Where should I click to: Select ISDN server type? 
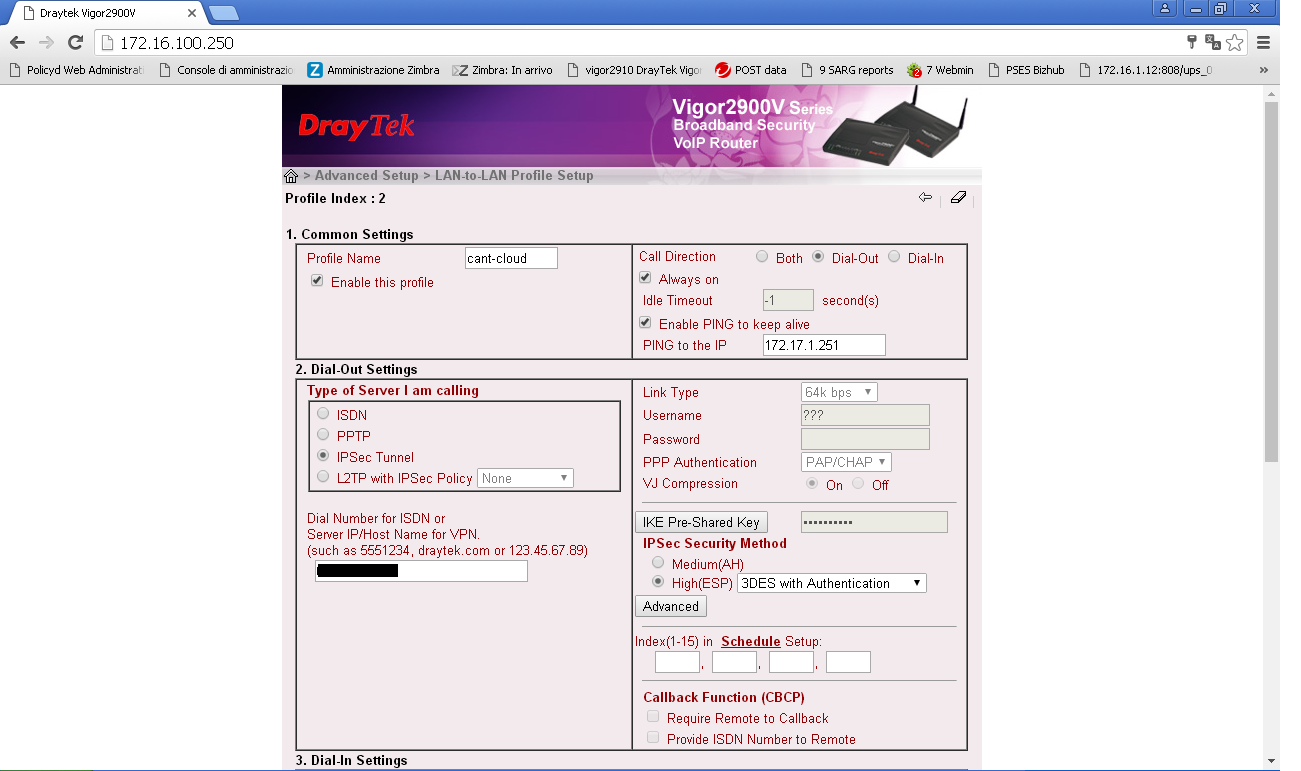tap(323, 413)
